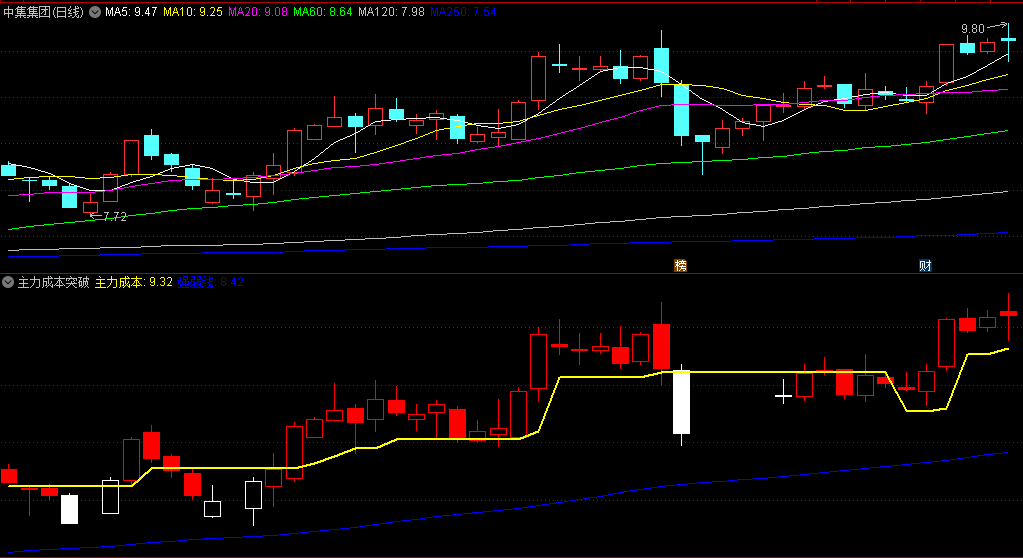Click MA250: 7.54 label
The height and width of the screenshot is (558, 1023).
click(463, 12)
